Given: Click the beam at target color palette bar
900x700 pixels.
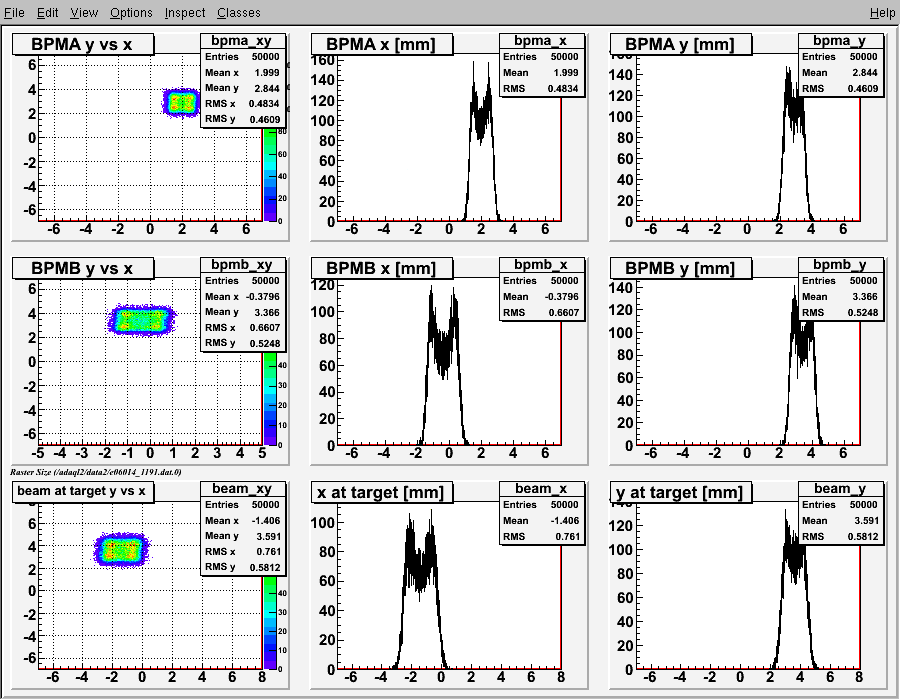Looking at the screenshot, I should coord(270,623).
